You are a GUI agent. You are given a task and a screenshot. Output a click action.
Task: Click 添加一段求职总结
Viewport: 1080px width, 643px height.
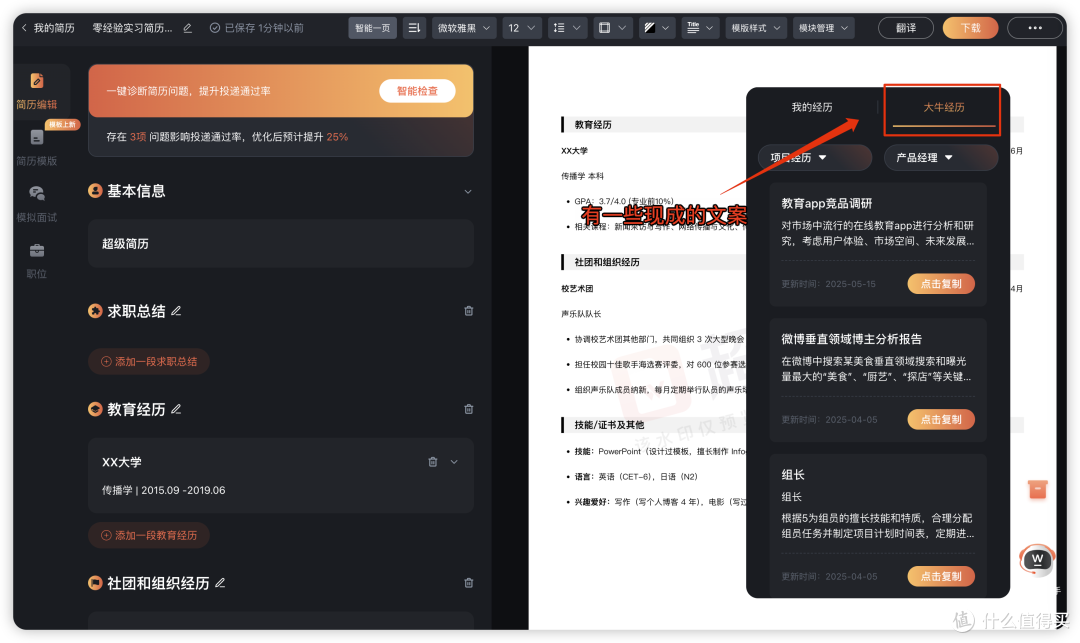coord(149,361)
